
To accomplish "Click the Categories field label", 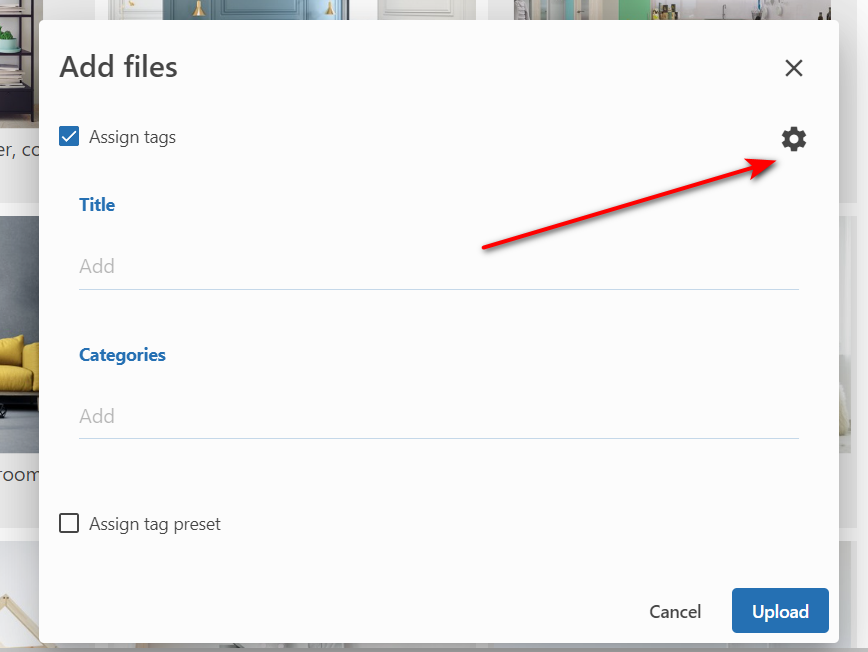I will click(x=122, y=355).
